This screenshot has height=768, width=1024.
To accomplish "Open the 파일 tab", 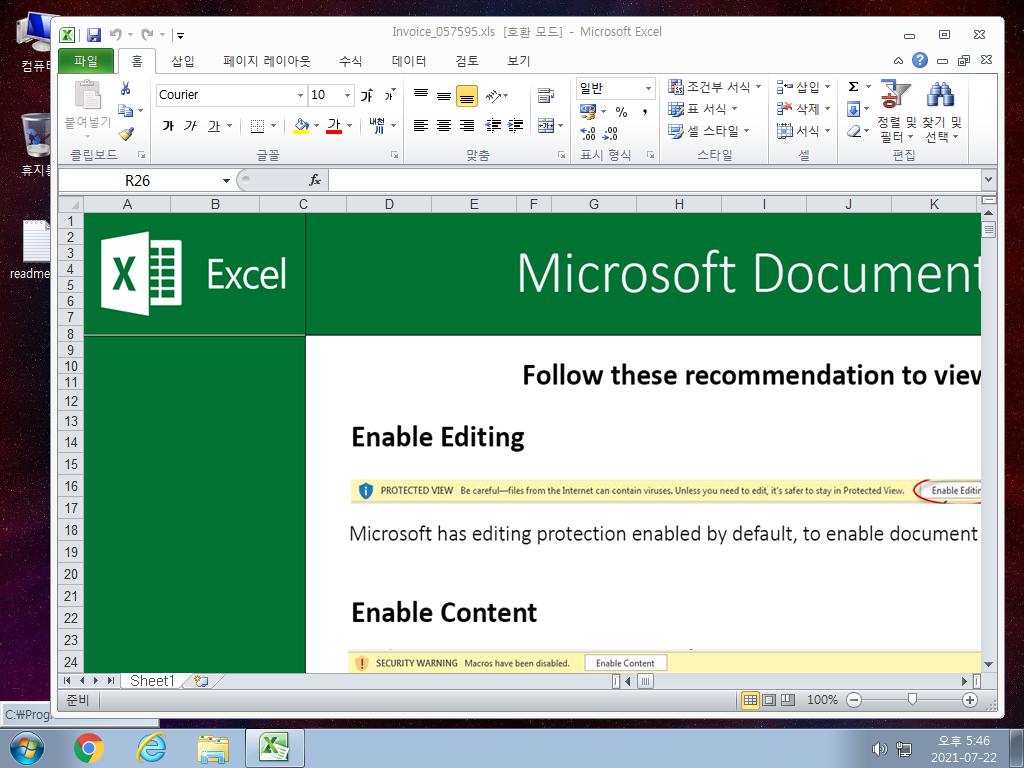I will tap(86, 61).
